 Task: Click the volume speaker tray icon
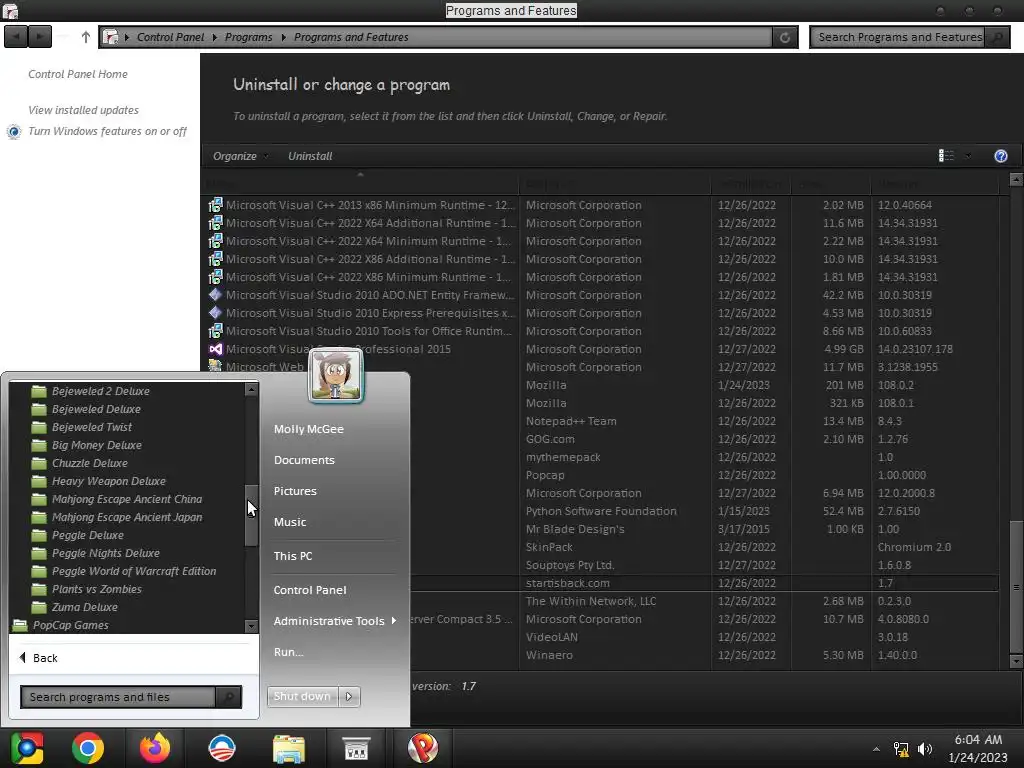925,749
